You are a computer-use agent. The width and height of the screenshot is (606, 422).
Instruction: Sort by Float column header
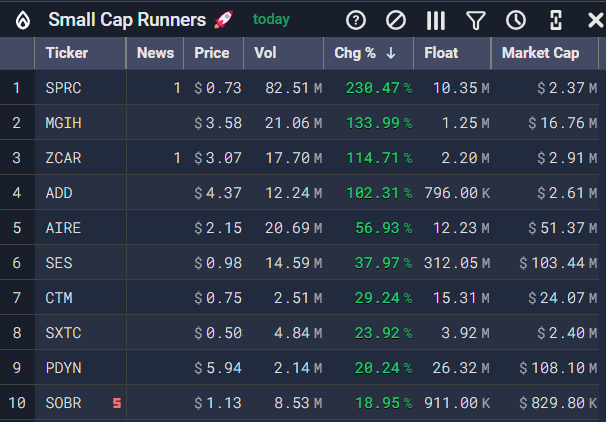pos(452,53)
